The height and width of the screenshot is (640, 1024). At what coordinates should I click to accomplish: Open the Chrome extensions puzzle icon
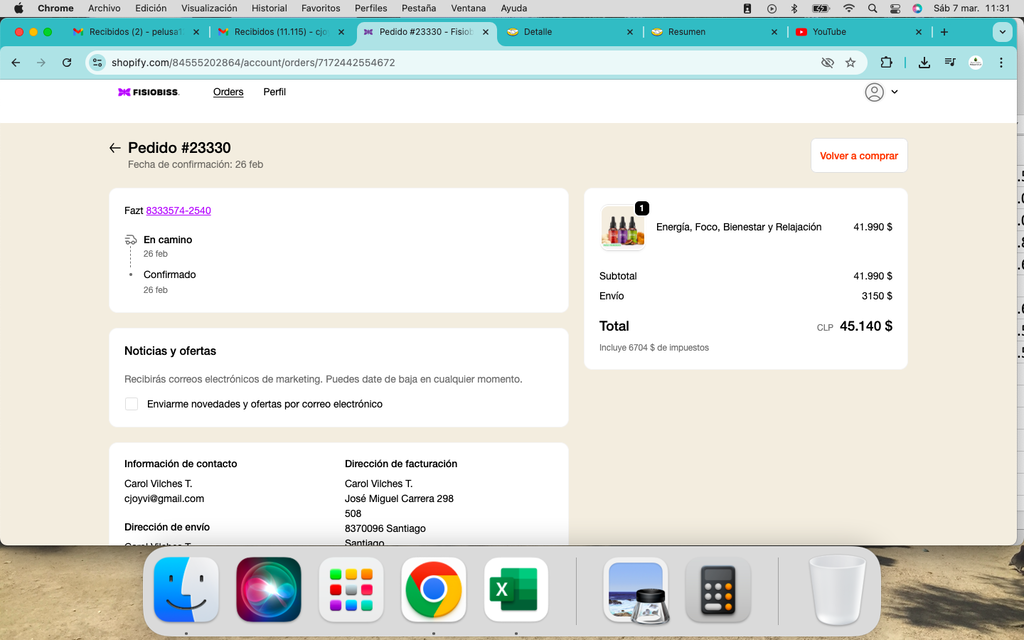click(x=886, y=63)
